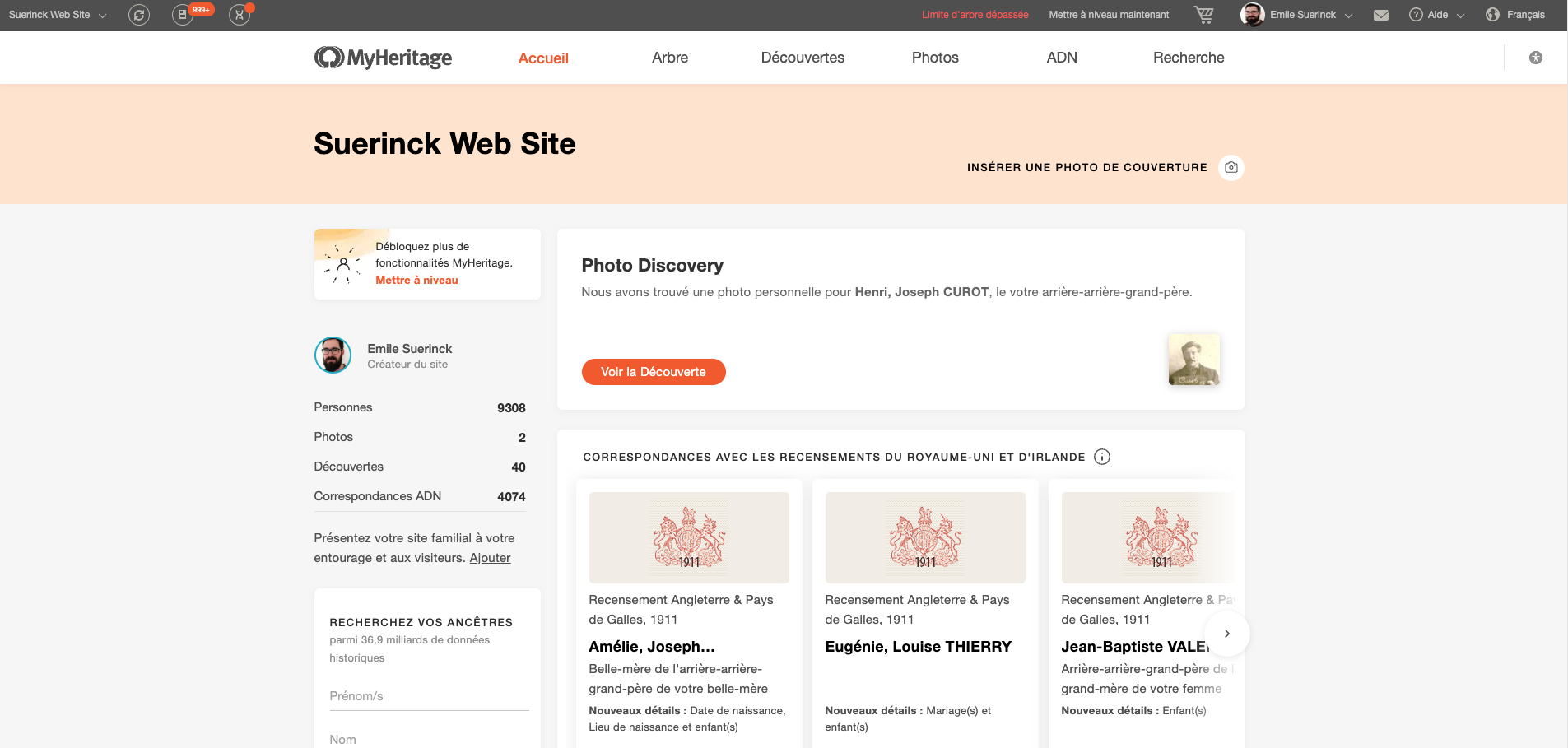This screenshot has height=748, width=1568.
Task: Click the orange Mettre à niveau link
Action: coord(416,281)
